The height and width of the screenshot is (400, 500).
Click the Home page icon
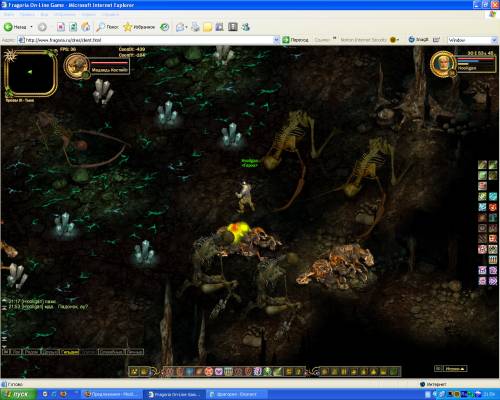pos(86,27)
